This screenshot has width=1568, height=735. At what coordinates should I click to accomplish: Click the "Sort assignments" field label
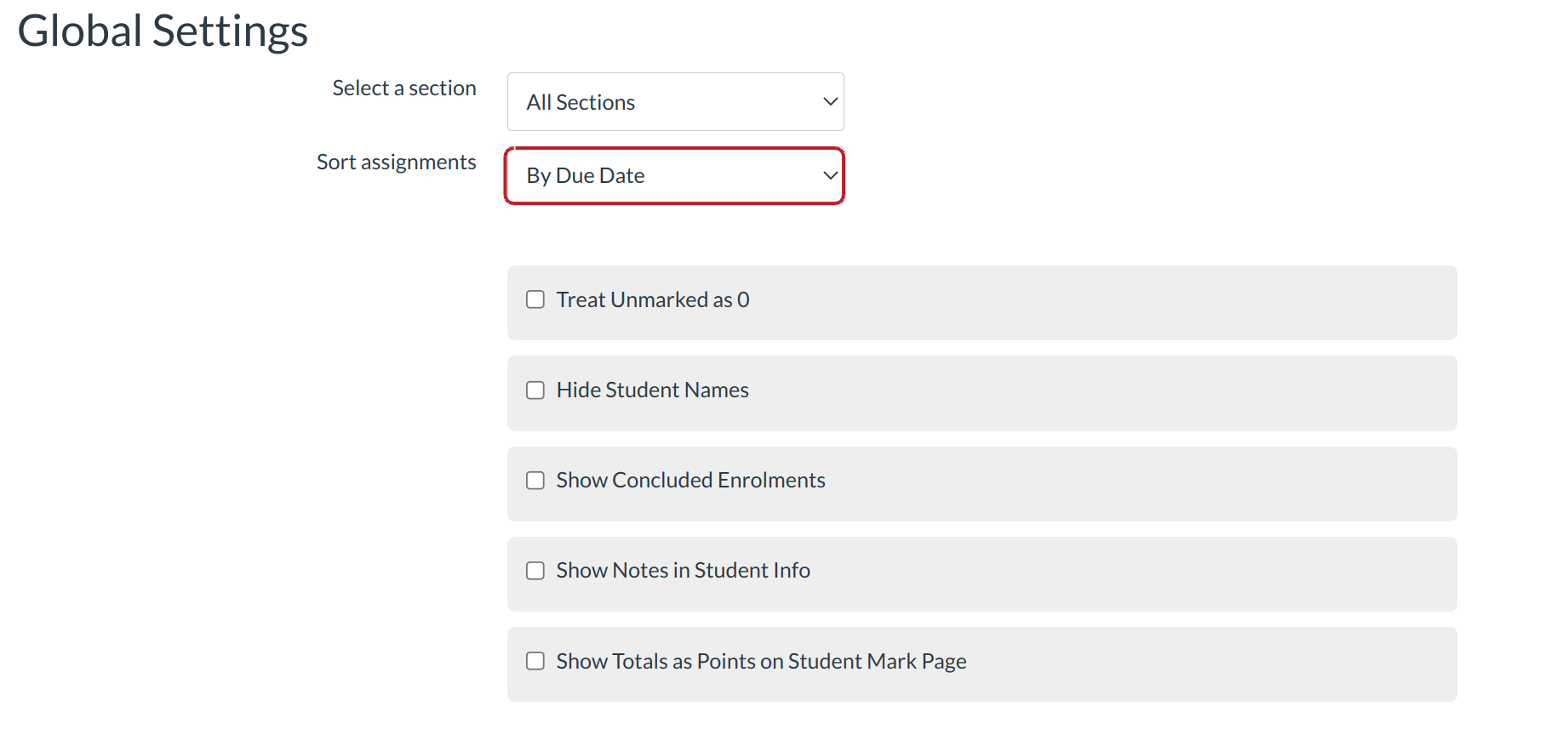coord(397,162)
